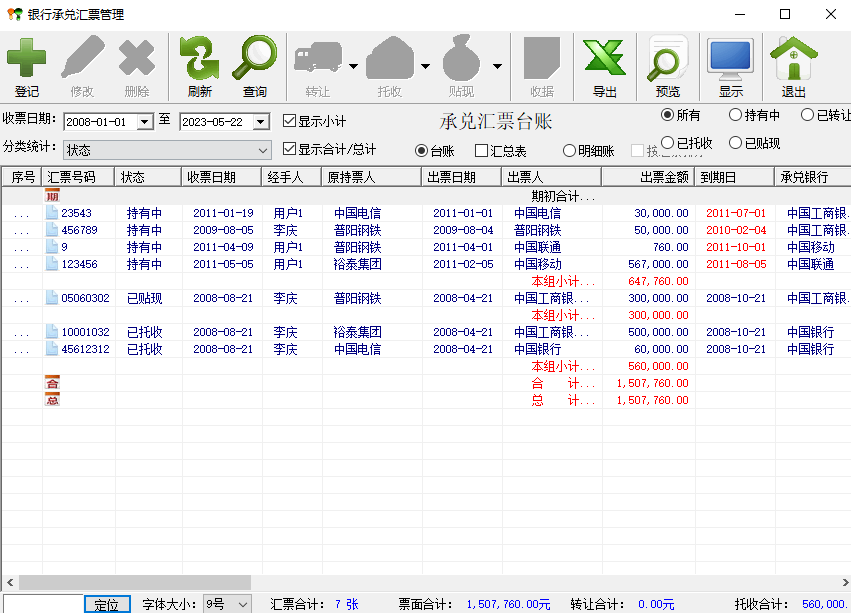Open the end date 2023-05-22 dropdown
Viewport: 851px width, 613px height.
(x=261, y=122)
